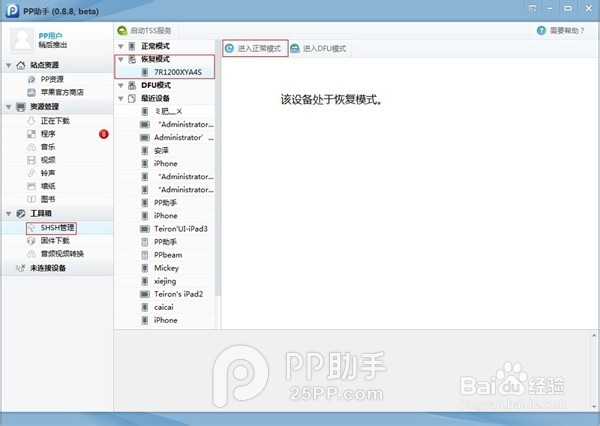This screenshot has height=426, width=600.
Task: Click the 稍后推出 text under PP用户
Action: click(x=53, y=45)
